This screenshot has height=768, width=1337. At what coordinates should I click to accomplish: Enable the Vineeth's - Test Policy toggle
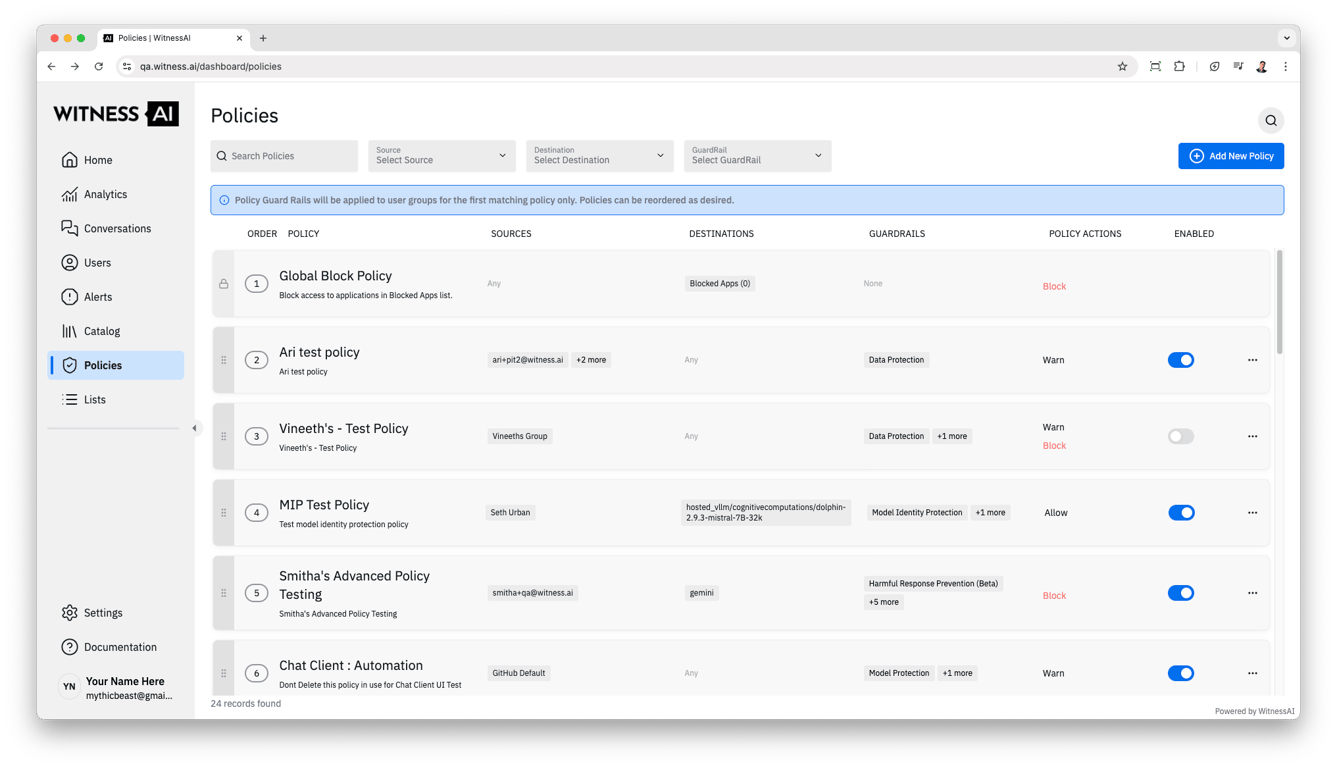pyautogui.click(x=1181, y=436)
